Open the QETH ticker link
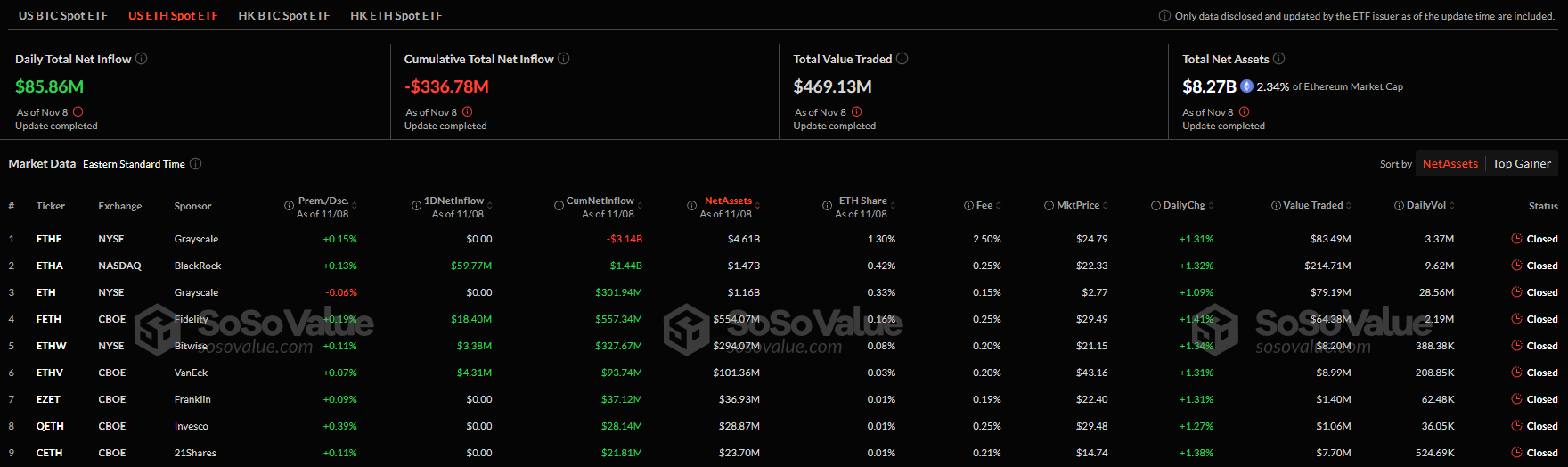Image resolution: width=1568 pixels, height=467 pixels. tap(50, 426)
